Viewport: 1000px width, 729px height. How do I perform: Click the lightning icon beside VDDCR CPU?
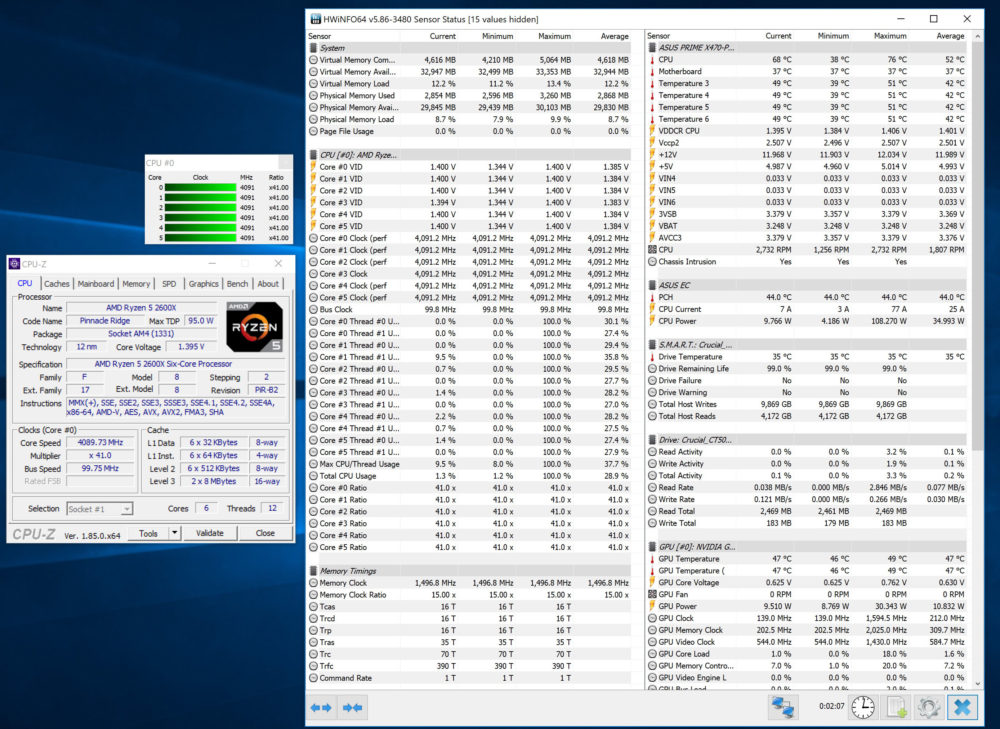(x=652, y=131)
